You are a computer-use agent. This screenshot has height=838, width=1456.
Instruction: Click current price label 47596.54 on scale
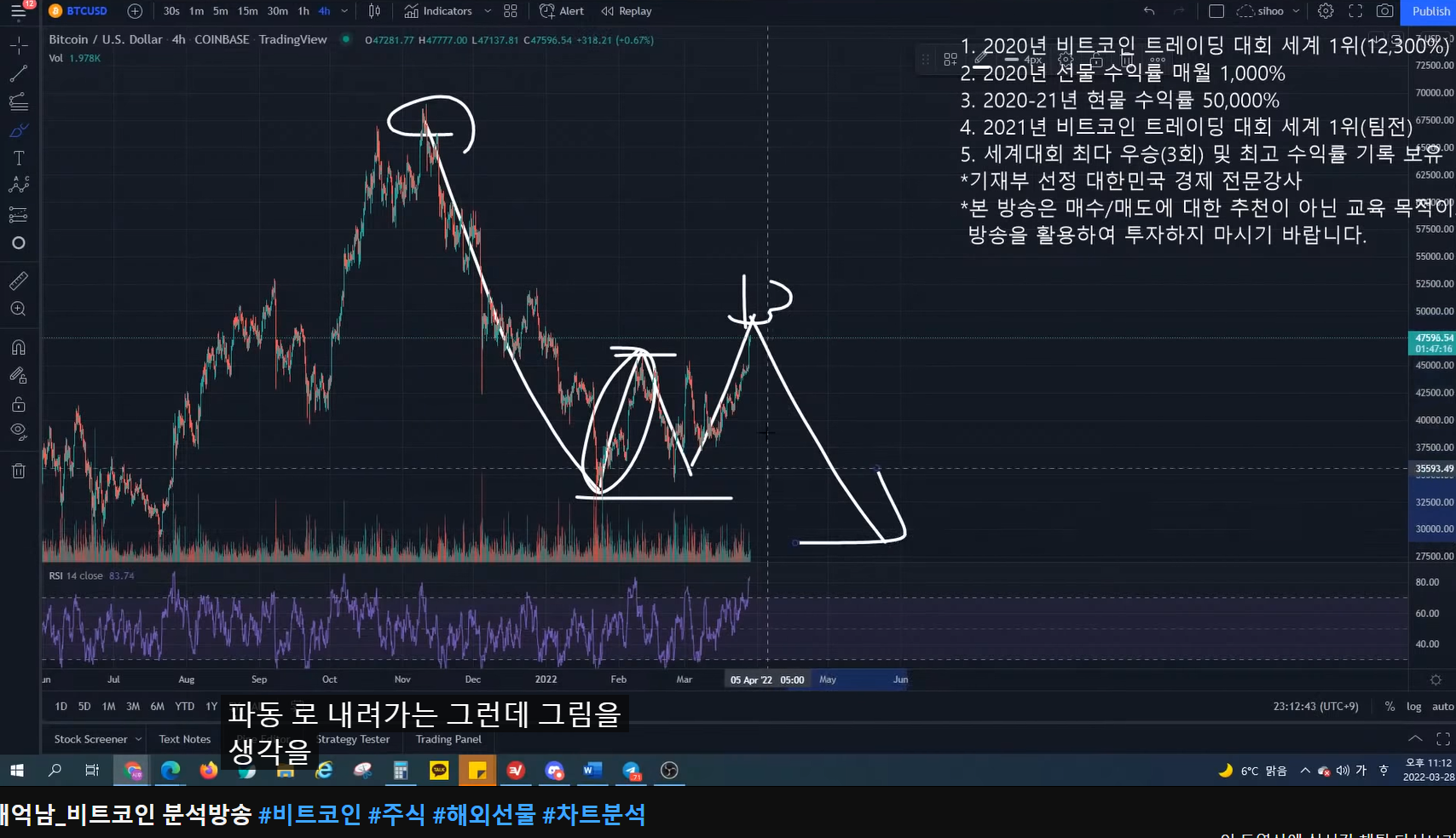pyautogui.click(x=1432, y=338)
